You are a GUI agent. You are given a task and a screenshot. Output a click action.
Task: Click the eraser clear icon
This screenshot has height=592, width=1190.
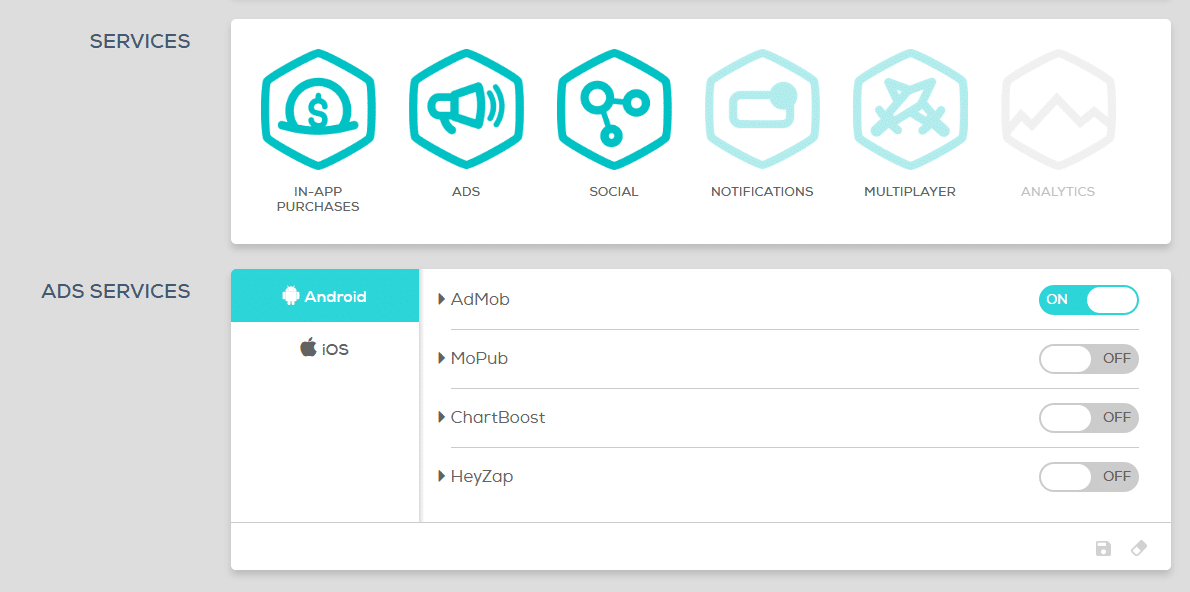click(x=1139, y=548)
